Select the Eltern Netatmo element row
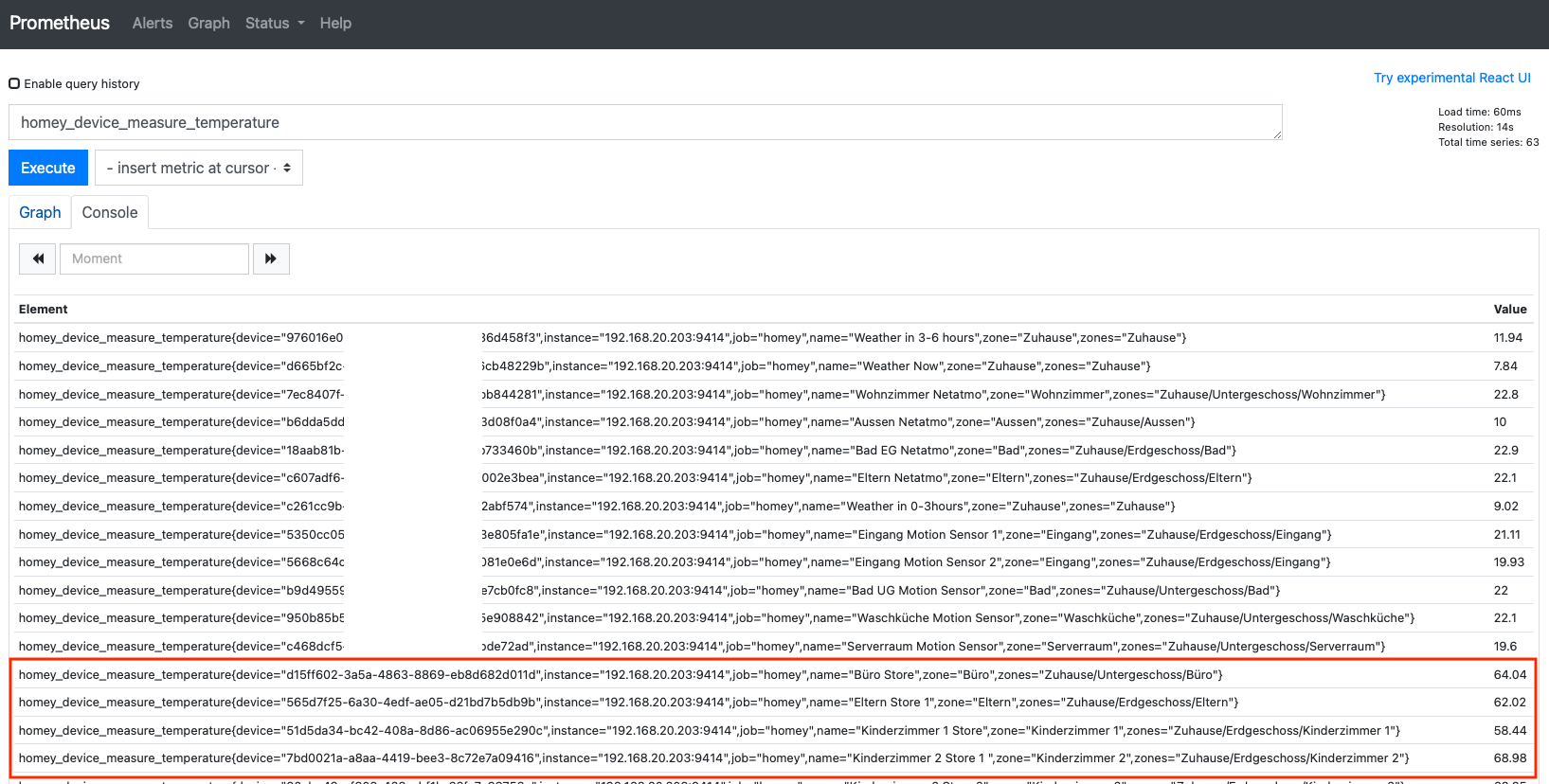This screenshot has height=784, width=1549. 776,477
